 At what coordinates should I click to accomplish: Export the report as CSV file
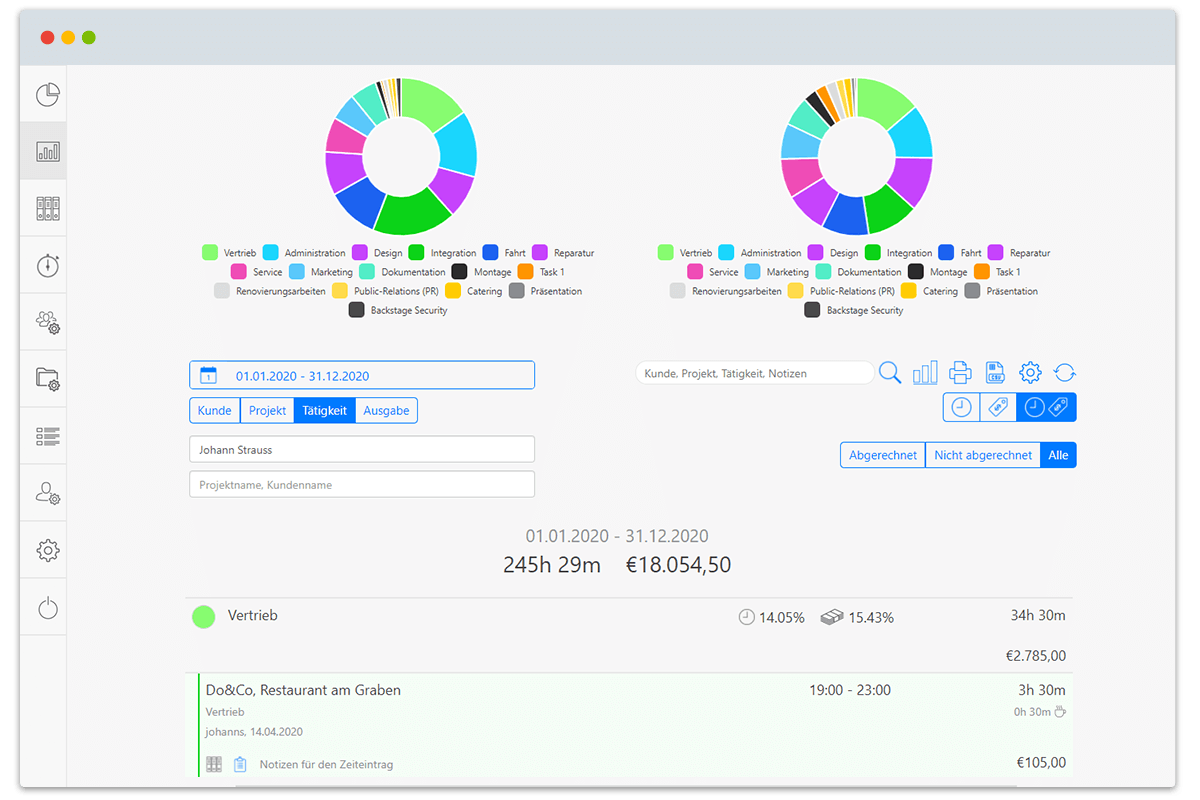click(x=995, y=373)
